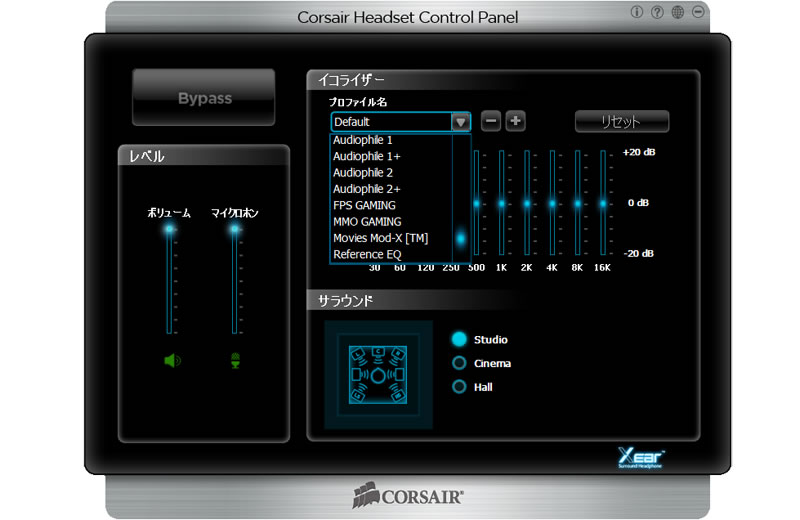Minimize the Corsair control panel
The width and height of the screenshot is (800, 520).
point(698,12)
